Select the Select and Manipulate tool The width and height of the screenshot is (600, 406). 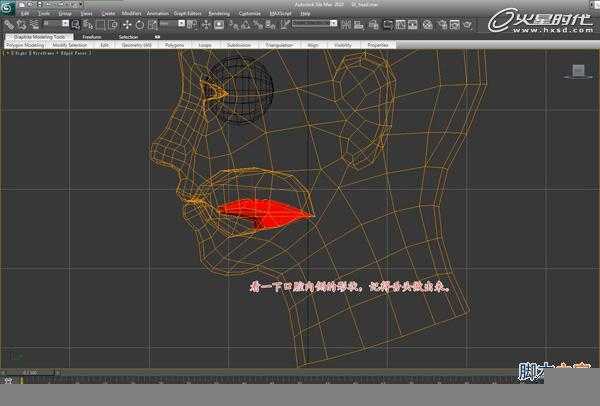point(206,25)
